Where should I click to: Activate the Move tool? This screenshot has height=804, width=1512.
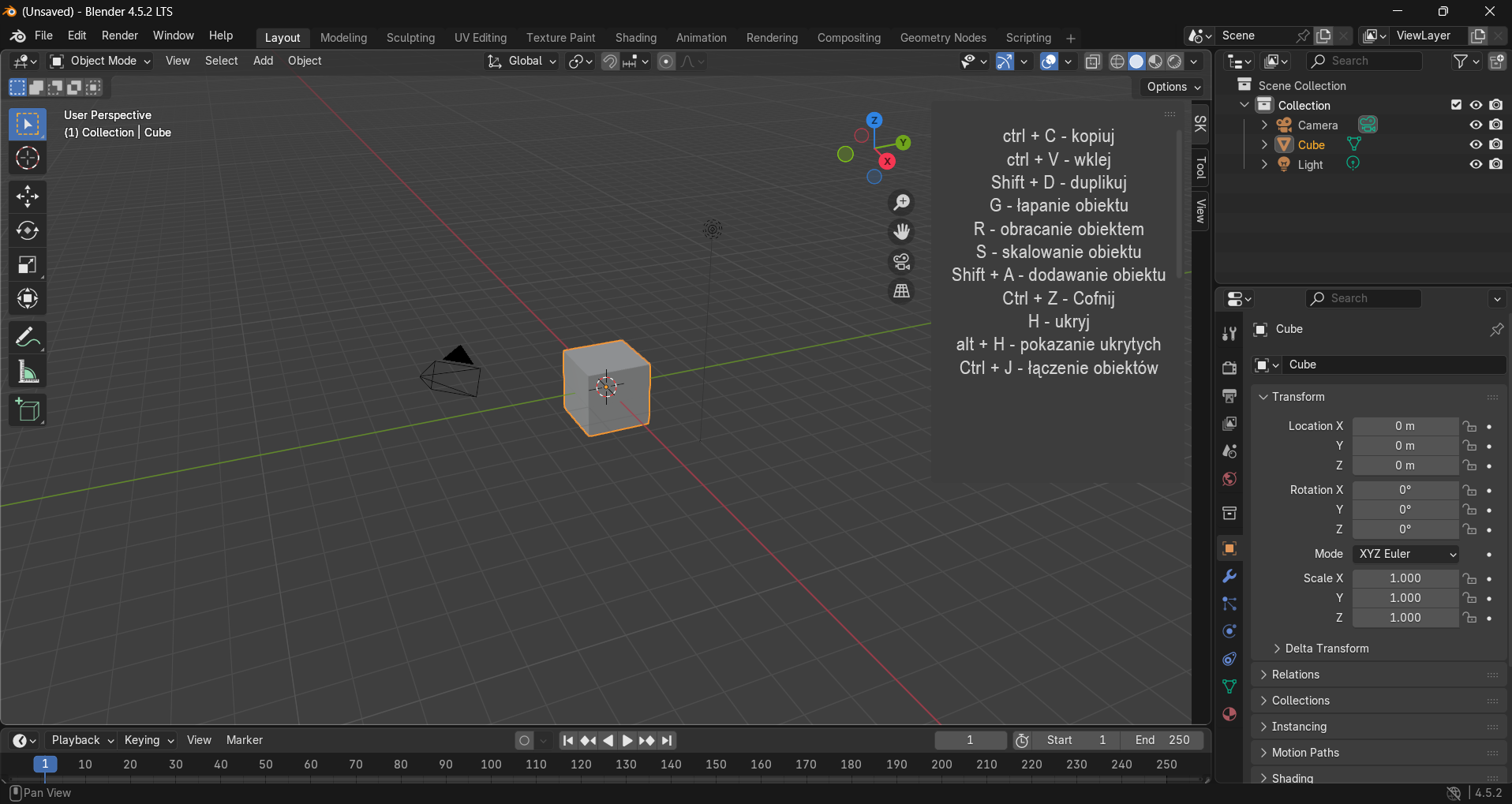(28, 196)
